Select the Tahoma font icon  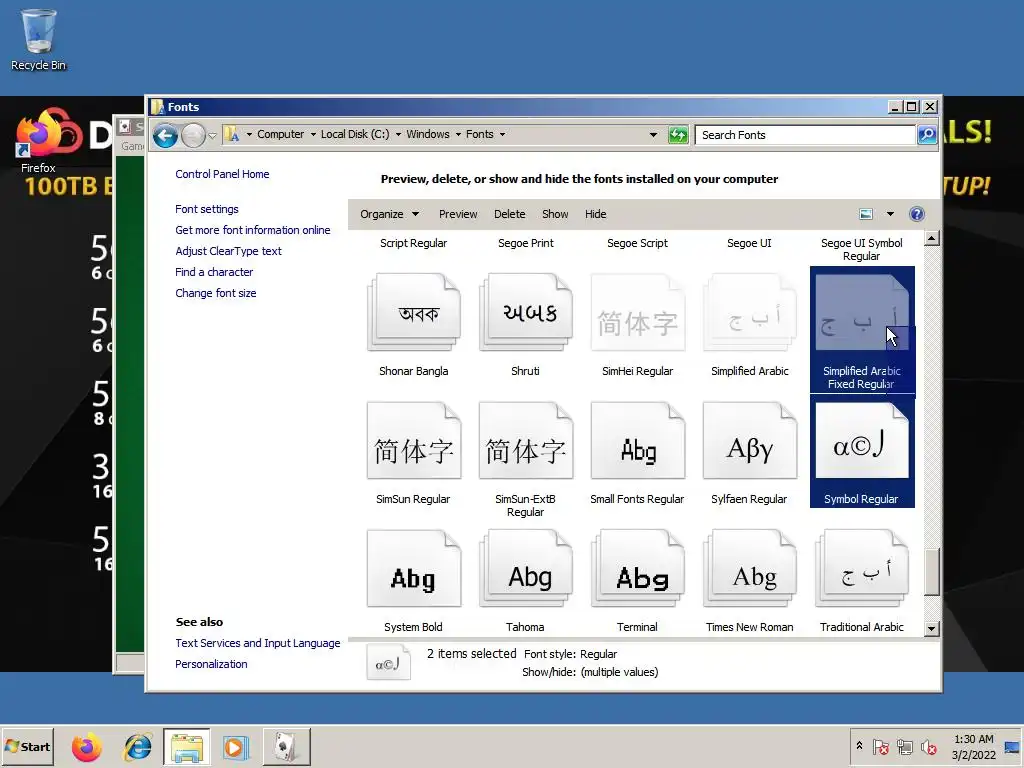coord(526,569)
